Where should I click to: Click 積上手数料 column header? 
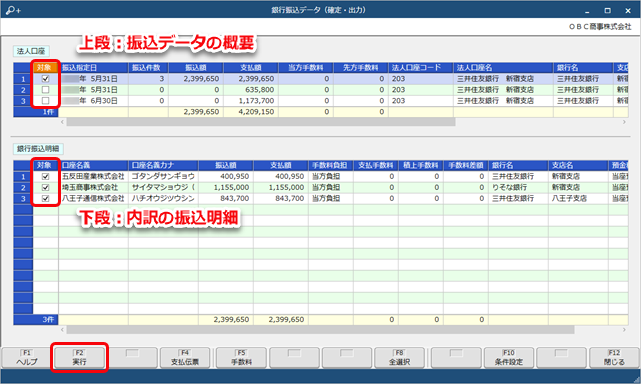click(421, 165)
